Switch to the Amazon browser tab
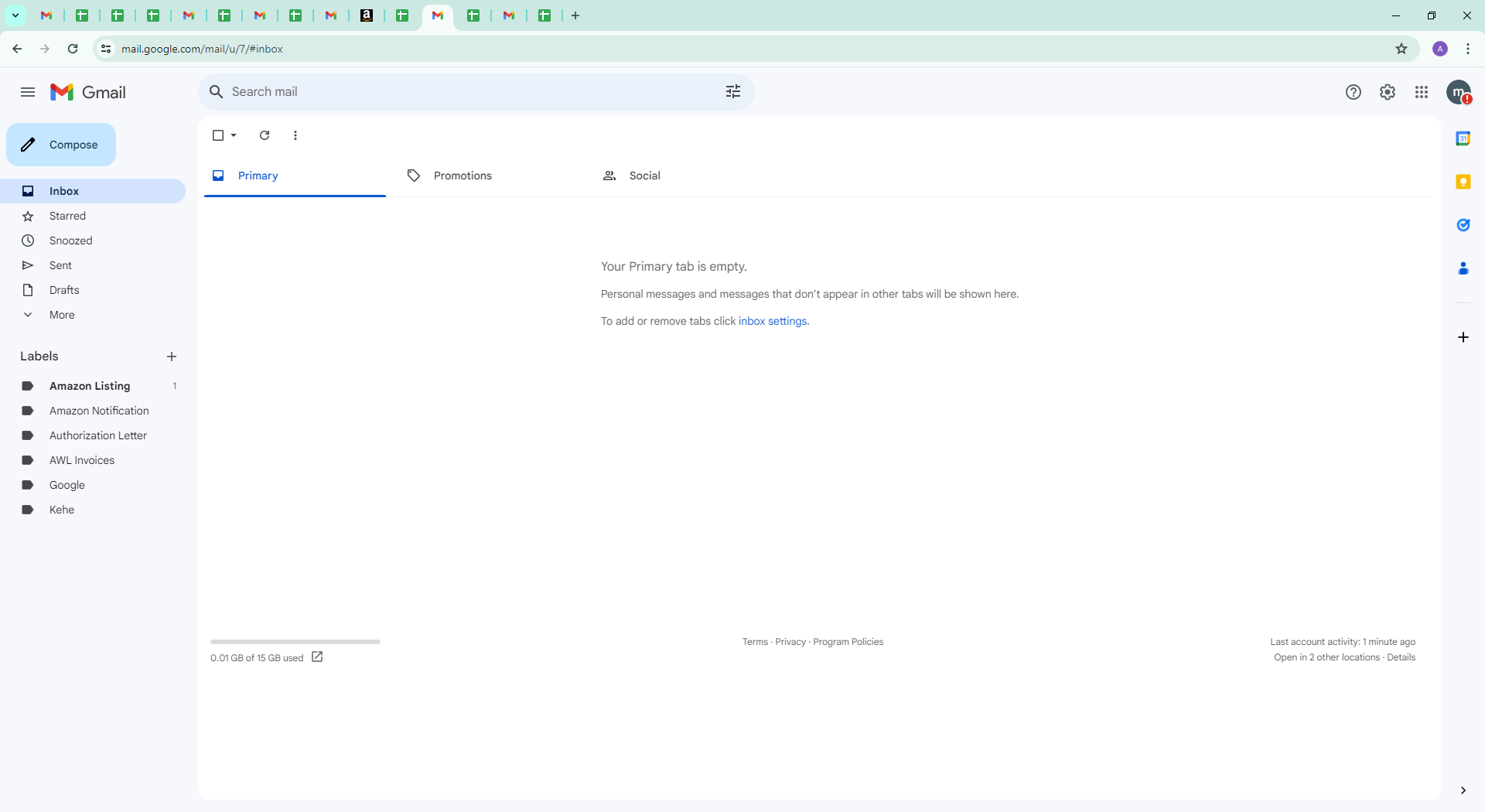The width and height of the screenshot is (1485, 812). (x=367, y=15)
